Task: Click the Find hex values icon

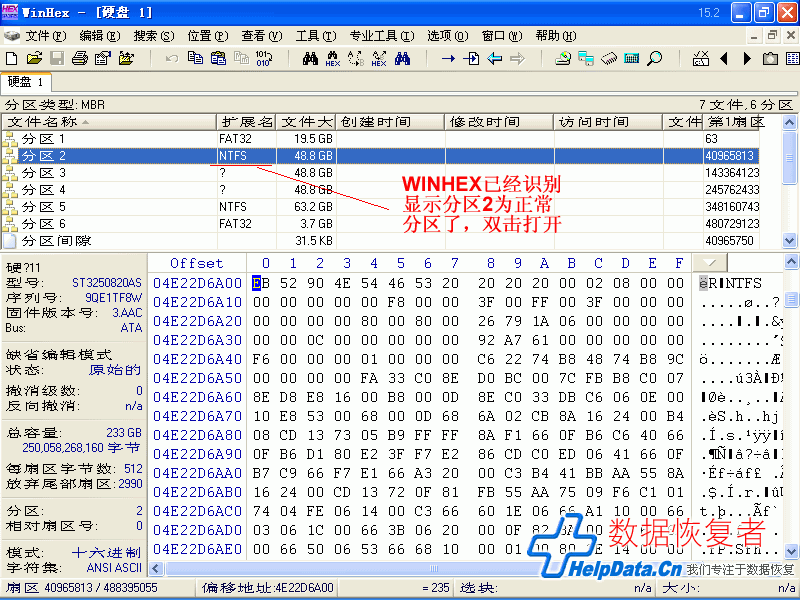Action: pos(333,58)
